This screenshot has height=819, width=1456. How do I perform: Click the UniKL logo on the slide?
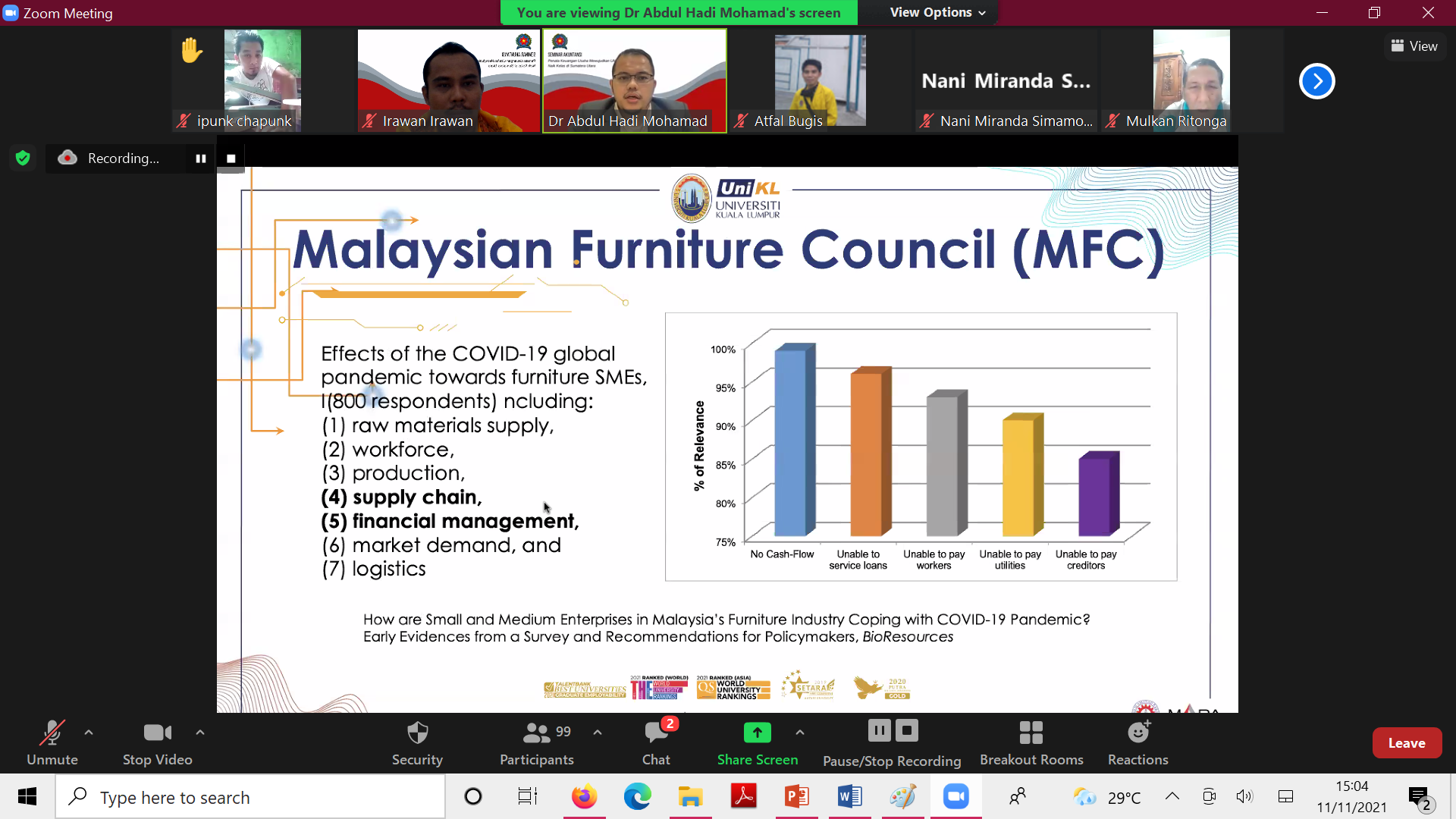click(x=726, y=198)
